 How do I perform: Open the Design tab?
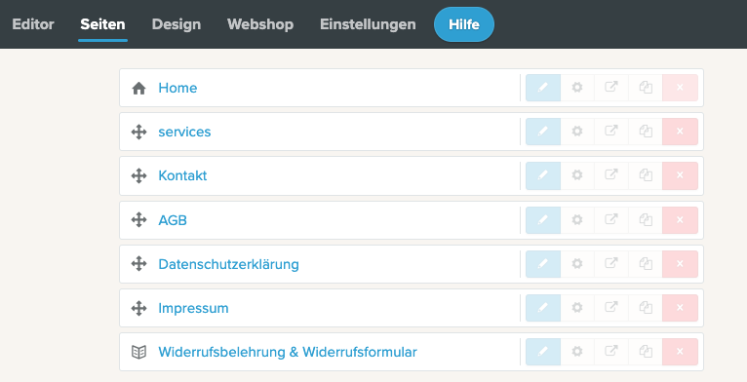tap(176, 24)
